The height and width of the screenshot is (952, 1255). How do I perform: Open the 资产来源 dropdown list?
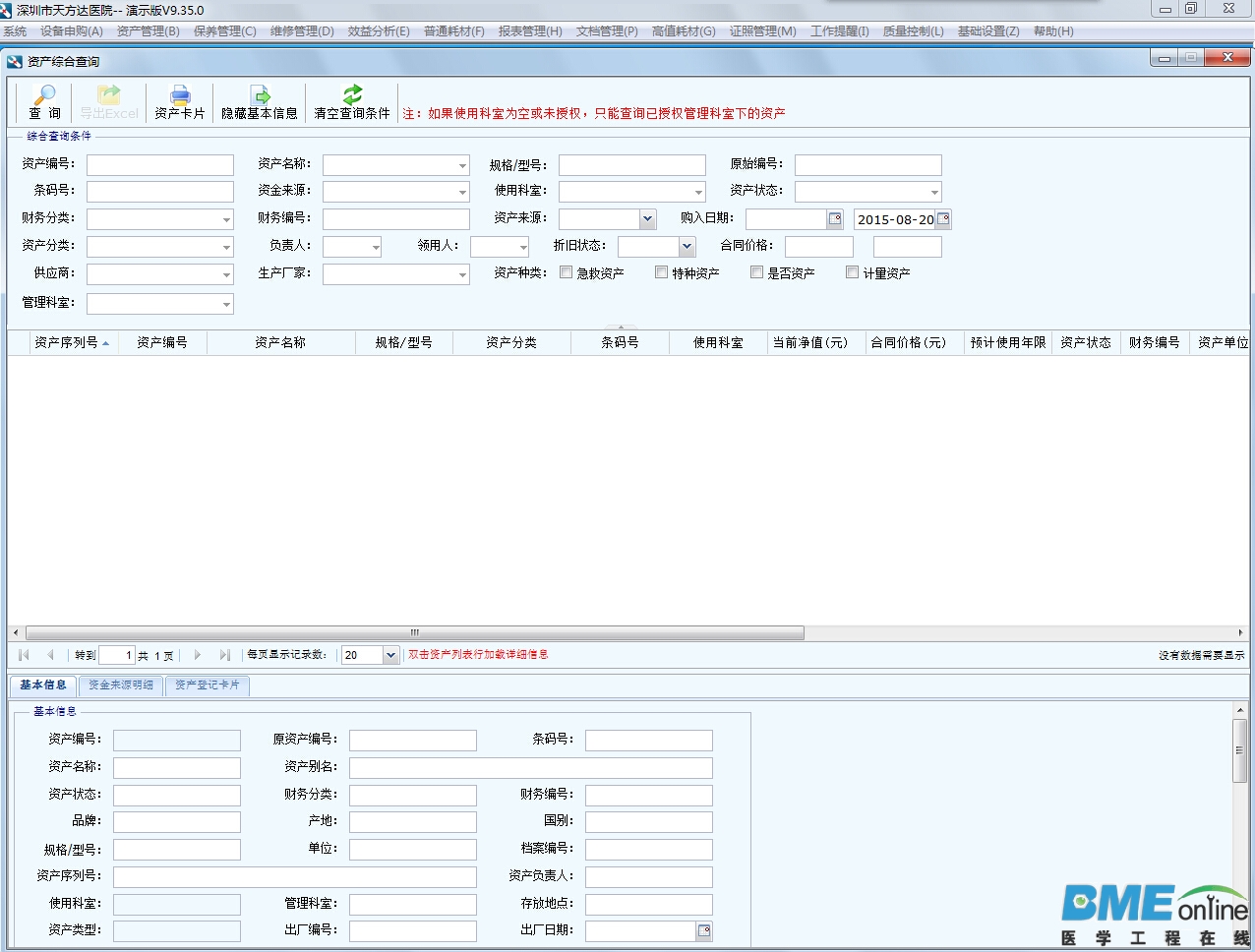647,219
